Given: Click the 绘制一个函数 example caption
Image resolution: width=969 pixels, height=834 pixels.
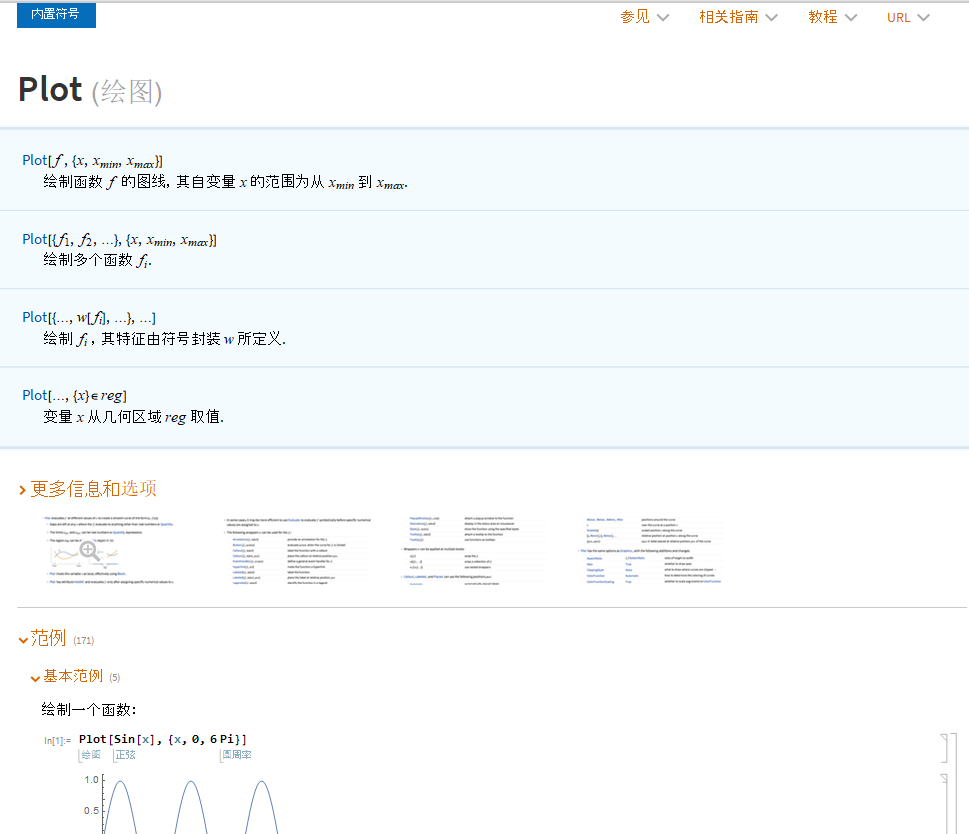Looking at the screenshot, I should [x=88, y=710].
